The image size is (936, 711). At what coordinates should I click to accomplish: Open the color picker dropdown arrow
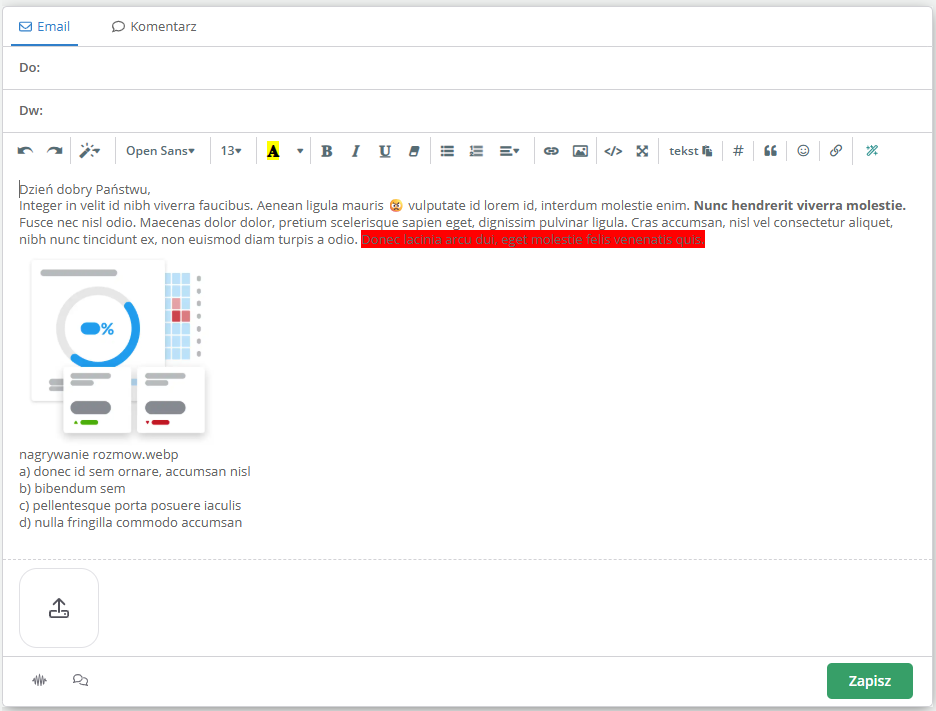(300, 151)
